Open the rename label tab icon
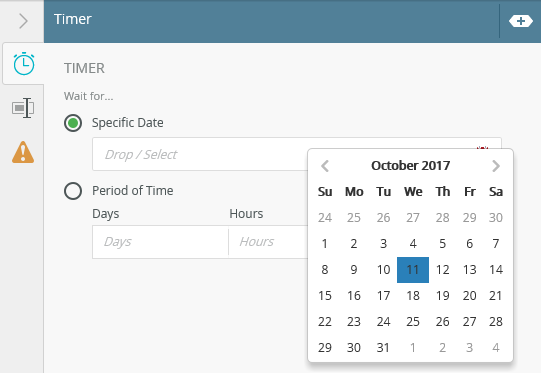 click(x=23, y=108)
